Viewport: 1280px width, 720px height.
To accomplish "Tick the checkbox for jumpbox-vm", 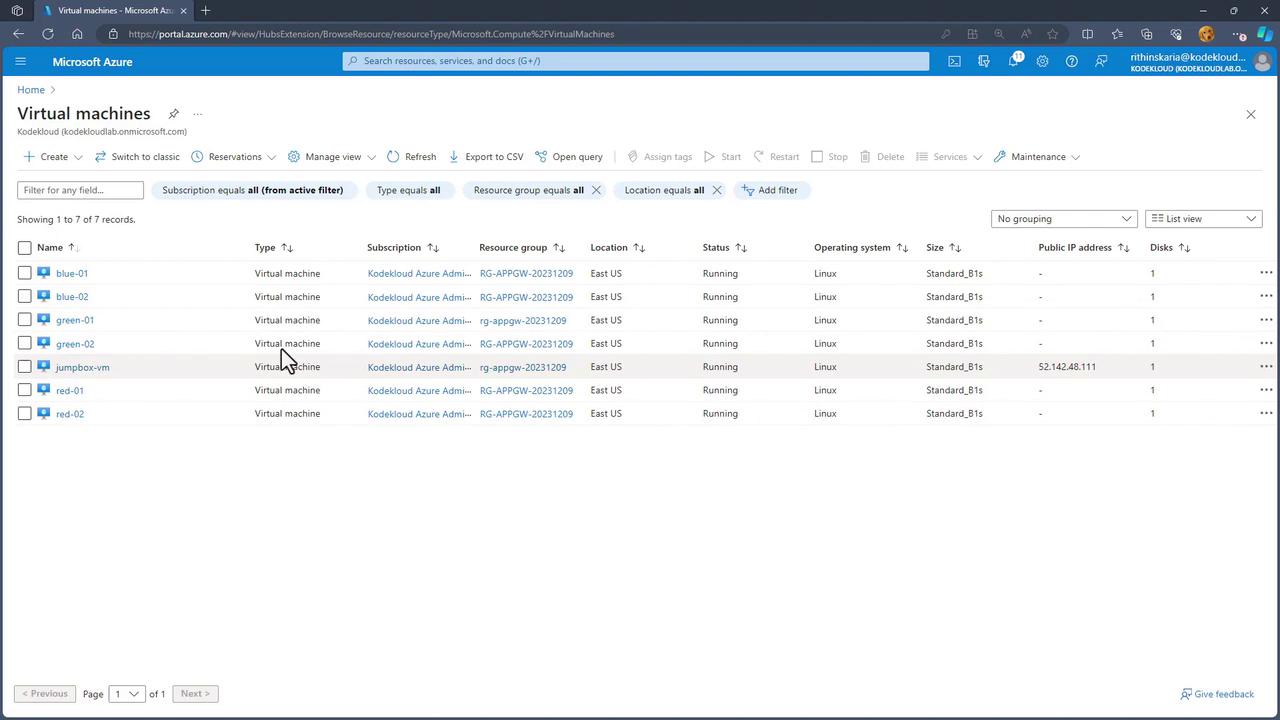I will click(x=25, y=367).
